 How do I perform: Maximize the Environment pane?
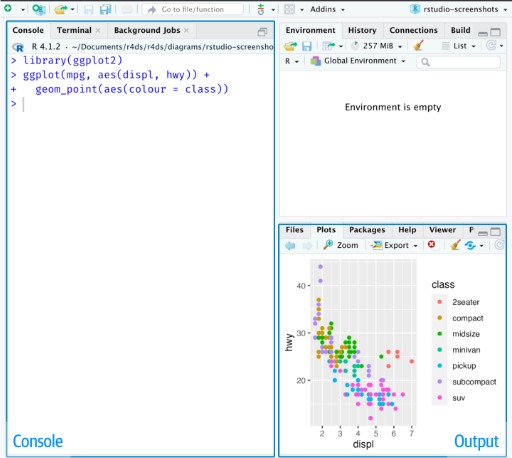pos(495,32)
